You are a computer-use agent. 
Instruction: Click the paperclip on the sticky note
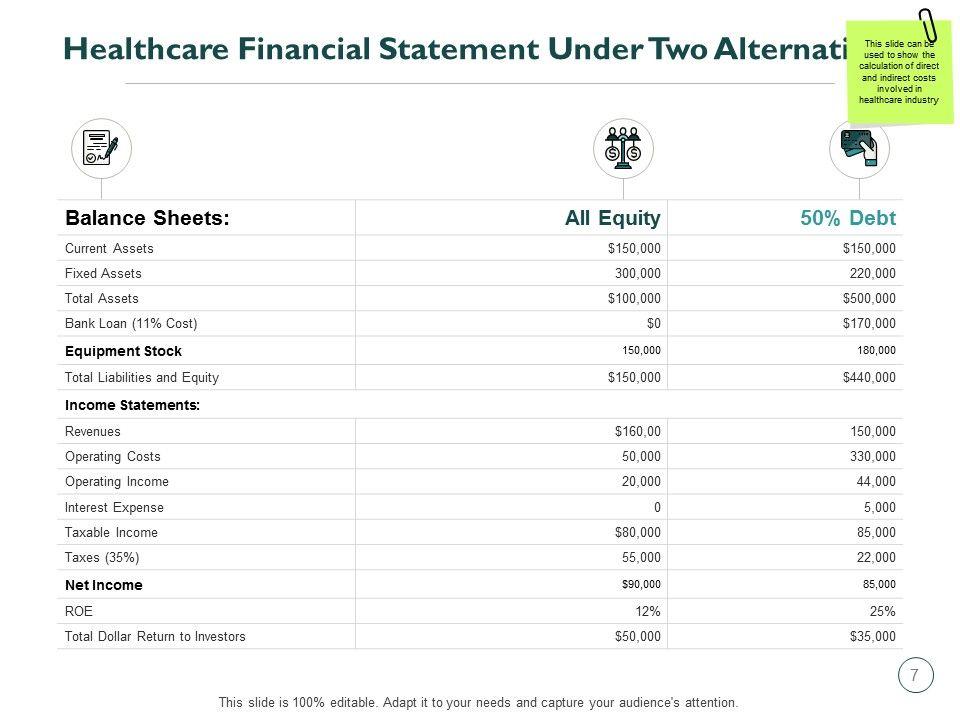click(x=929, y=27)
